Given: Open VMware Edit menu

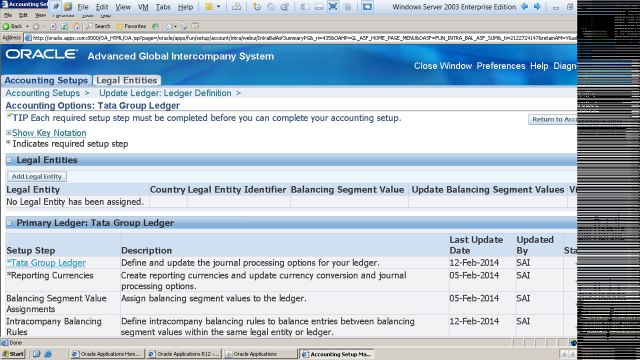Looking at the screenshot, I should (x=102, y=7).
